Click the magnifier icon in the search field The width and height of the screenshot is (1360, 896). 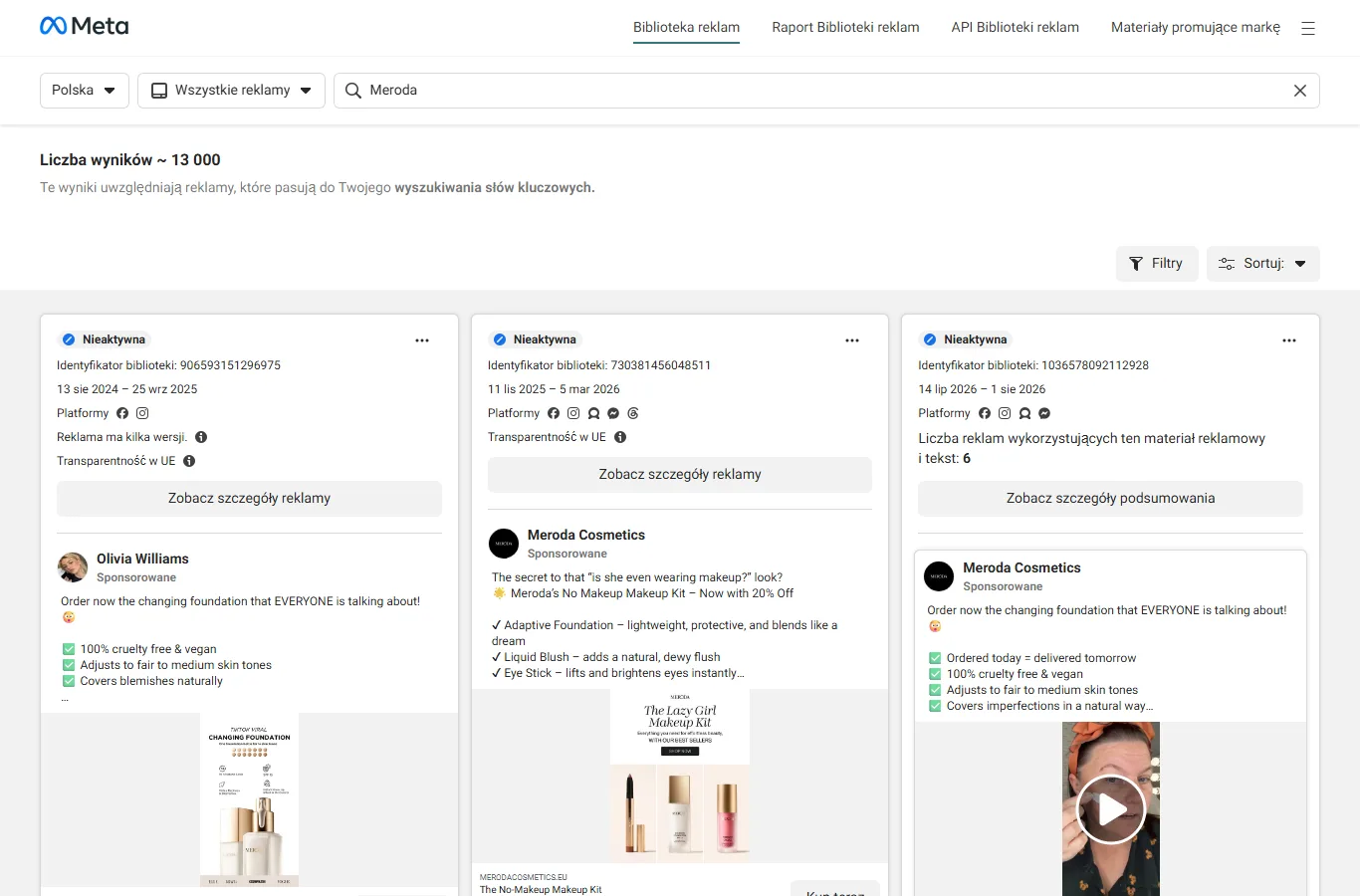(x=353, y=91)
